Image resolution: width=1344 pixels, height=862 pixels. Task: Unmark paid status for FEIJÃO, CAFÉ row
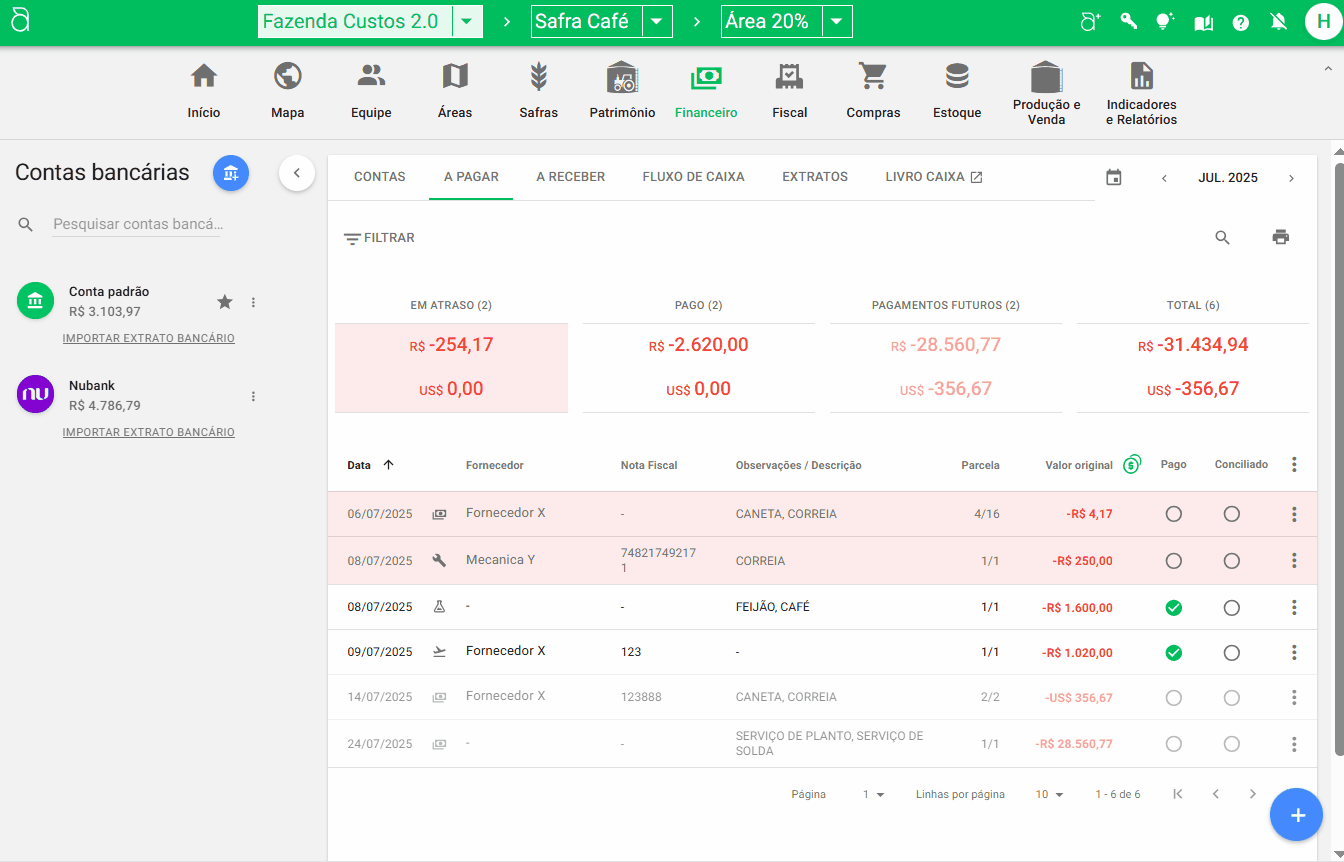click(x=1174, y=608)
